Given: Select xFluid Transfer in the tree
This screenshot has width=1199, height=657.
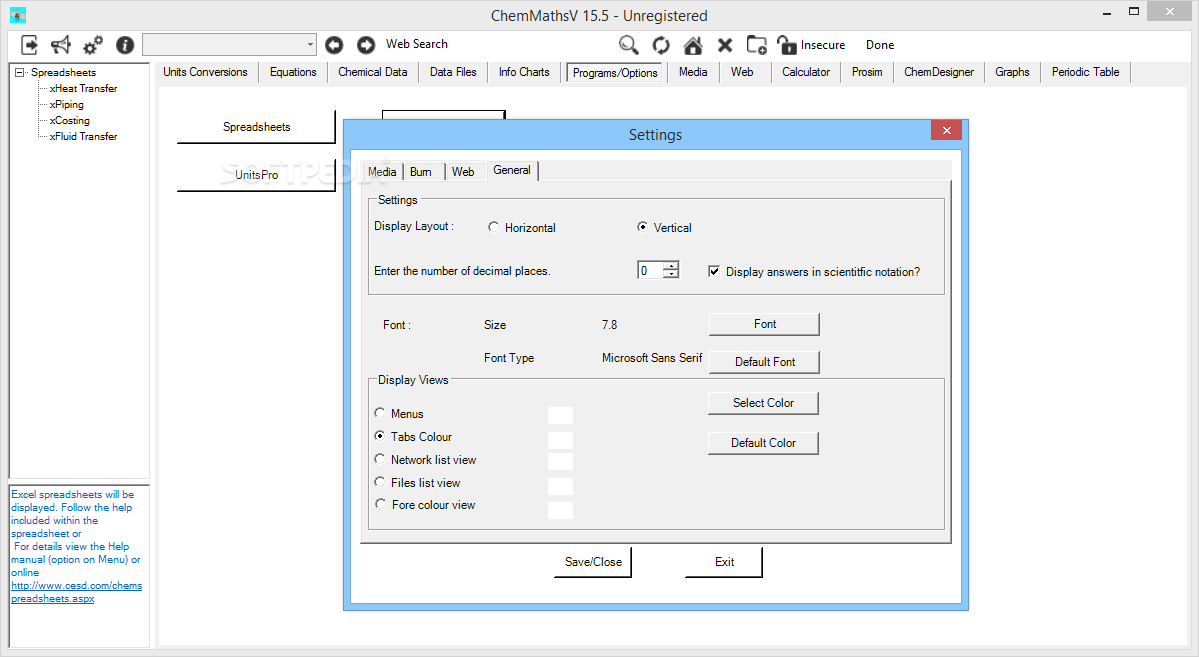Looking at the screenshot, I should pyautogui.click(x=83, y=137).
